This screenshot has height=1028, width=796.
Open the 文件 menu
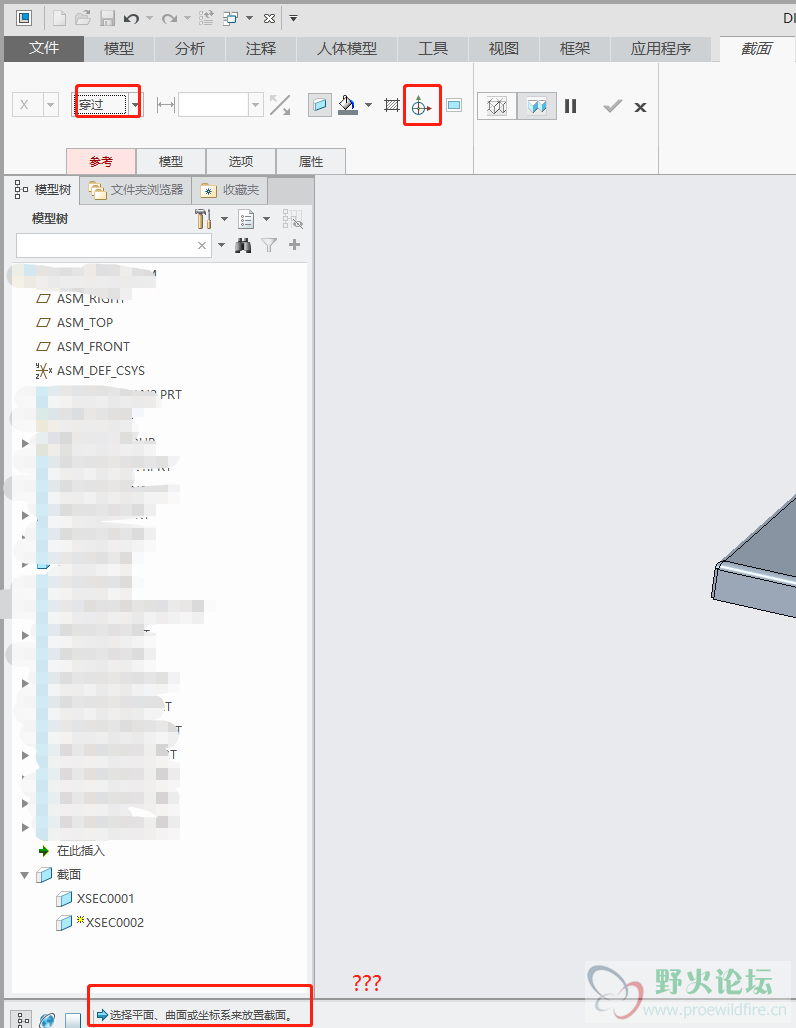[44, 49]
